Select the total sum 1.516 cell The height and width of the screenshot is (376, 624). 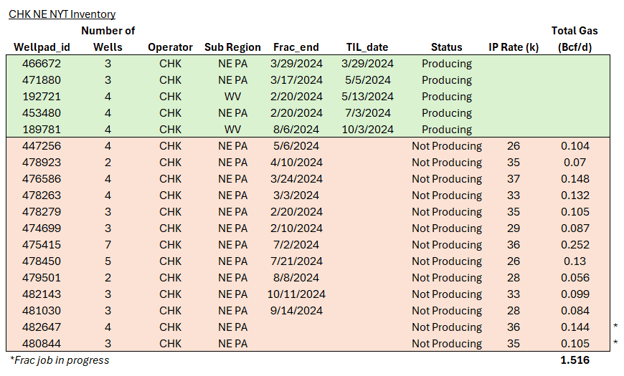575,360
